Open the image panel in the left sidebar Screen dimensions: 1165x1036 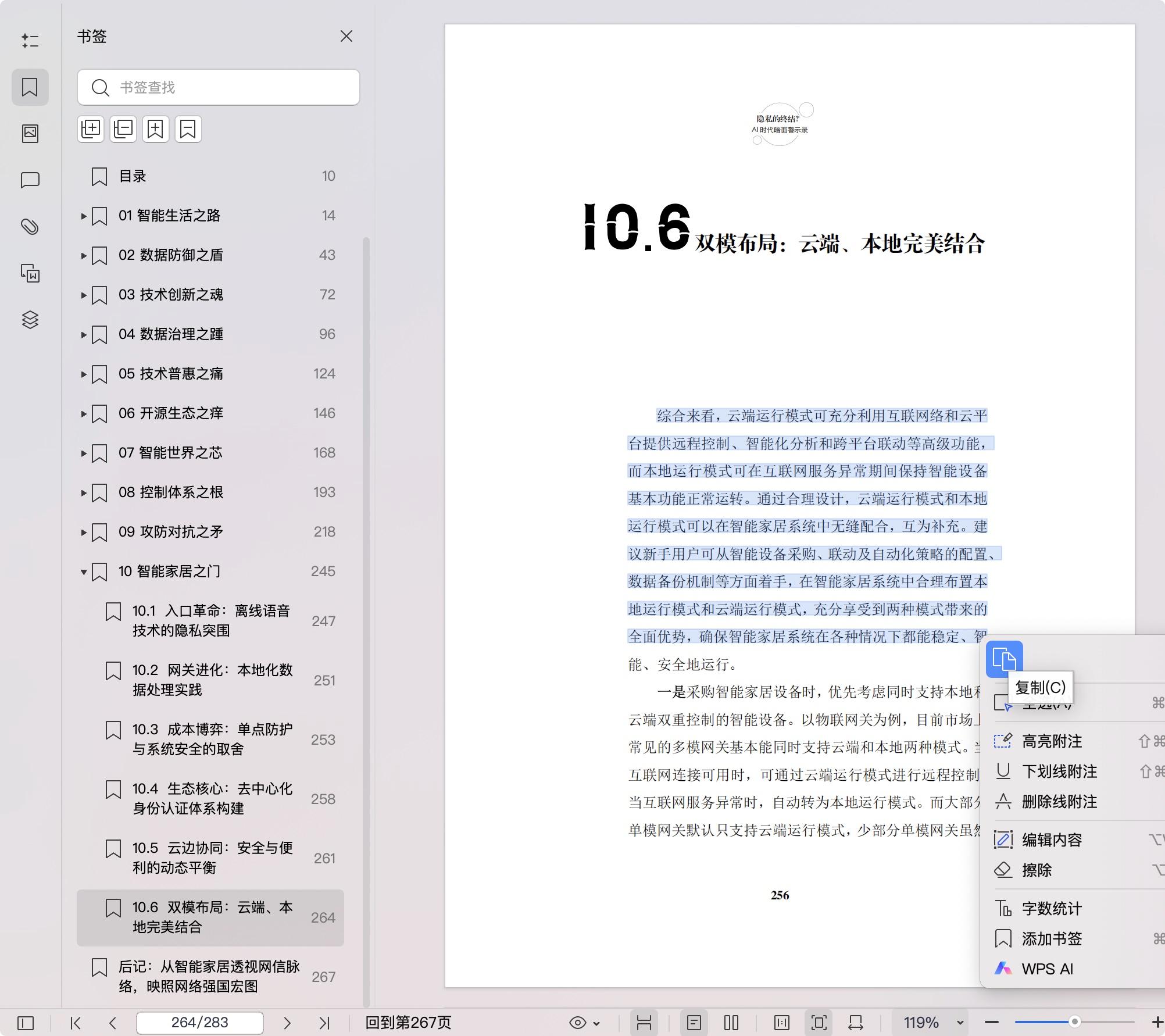tap(30, 133)
